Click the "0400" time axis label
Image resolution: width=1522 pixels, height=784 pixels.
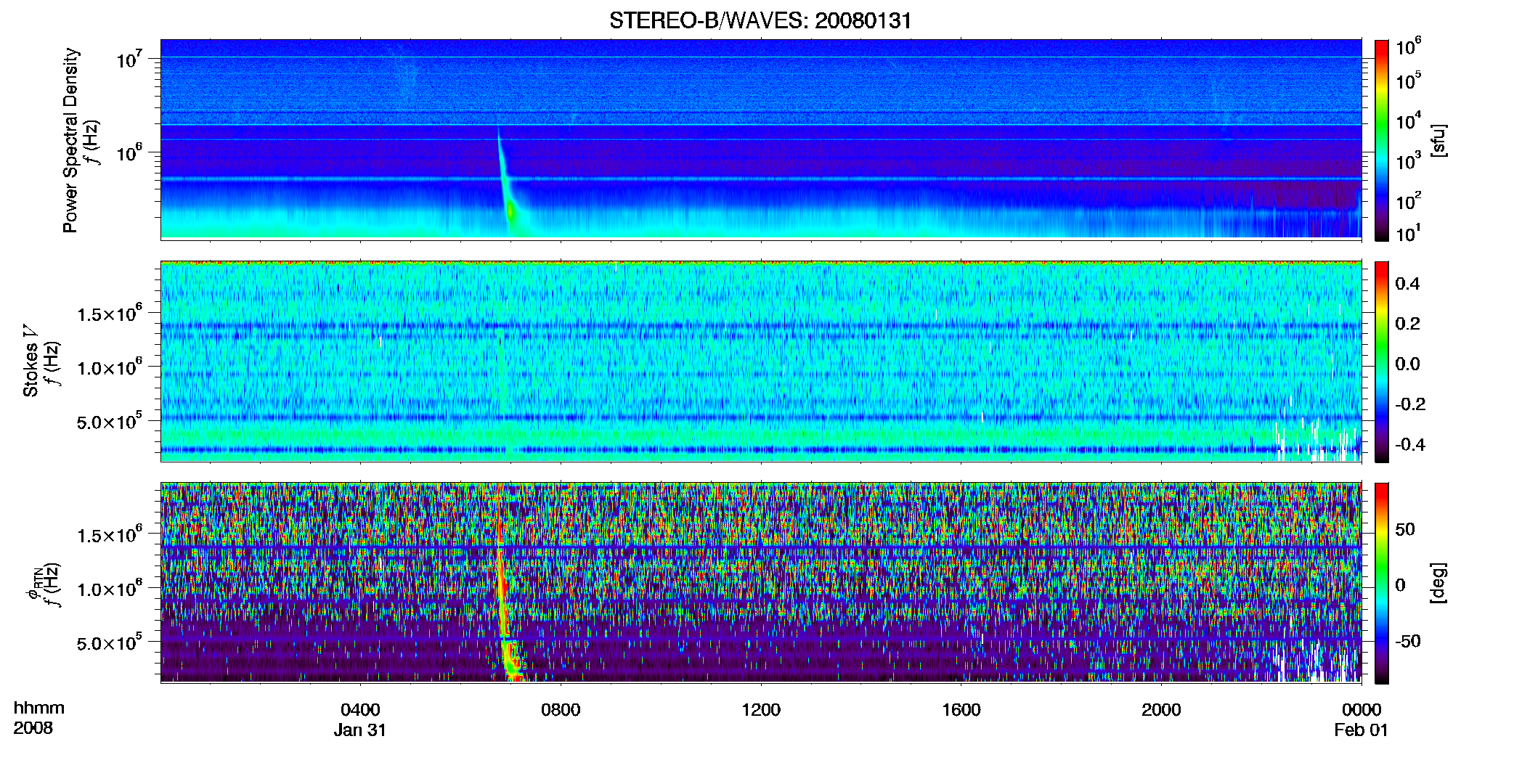point(360,709)
